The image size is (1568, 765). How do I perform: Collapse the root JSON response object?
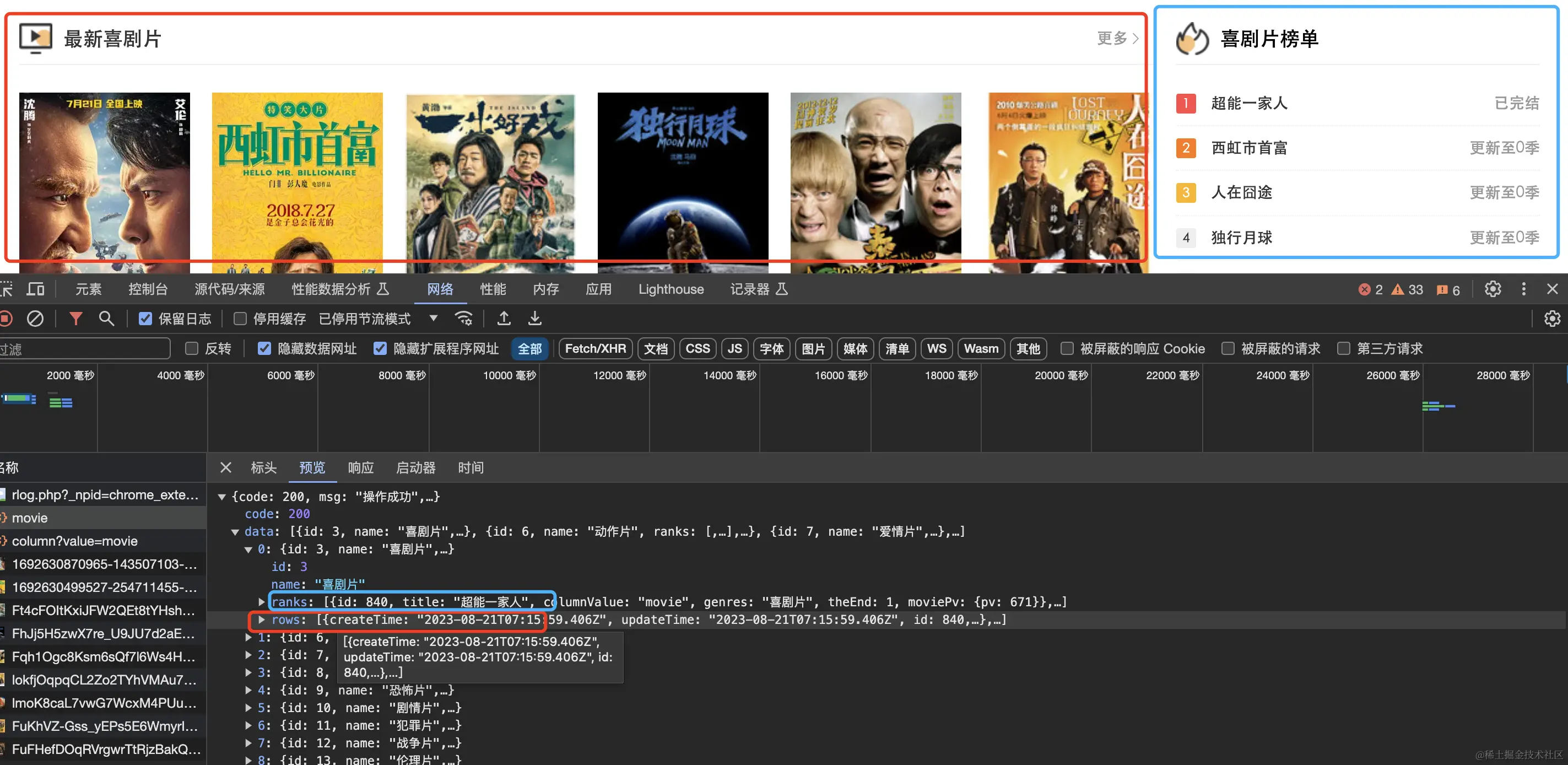pyautogui.click(x=222, y=497)
